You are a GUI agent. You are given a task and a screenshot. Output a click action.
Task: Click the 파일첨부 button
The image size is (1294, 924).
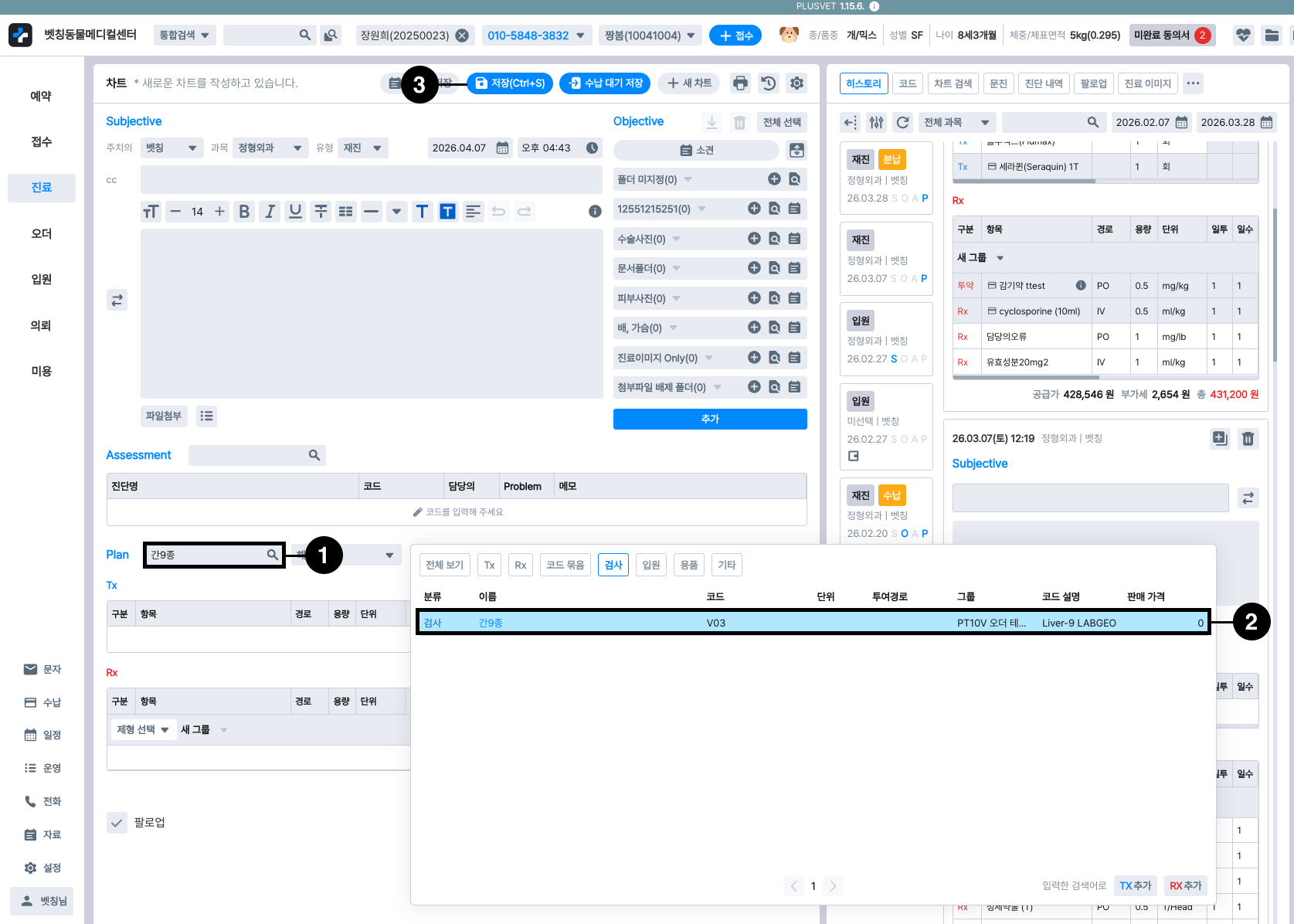pos(164,416)
